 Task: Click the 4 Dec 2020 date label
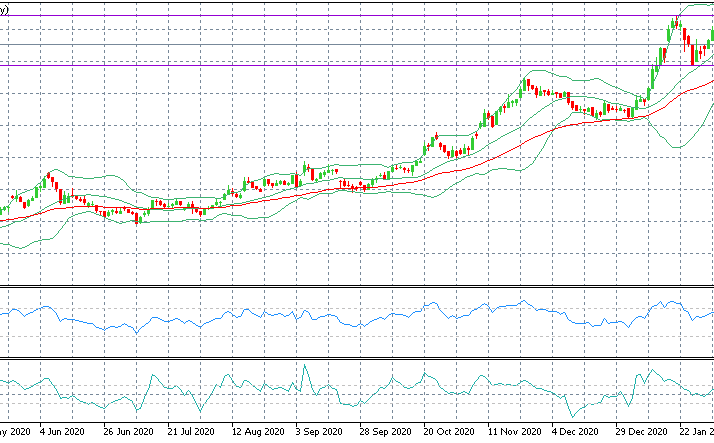pos(575,431)
